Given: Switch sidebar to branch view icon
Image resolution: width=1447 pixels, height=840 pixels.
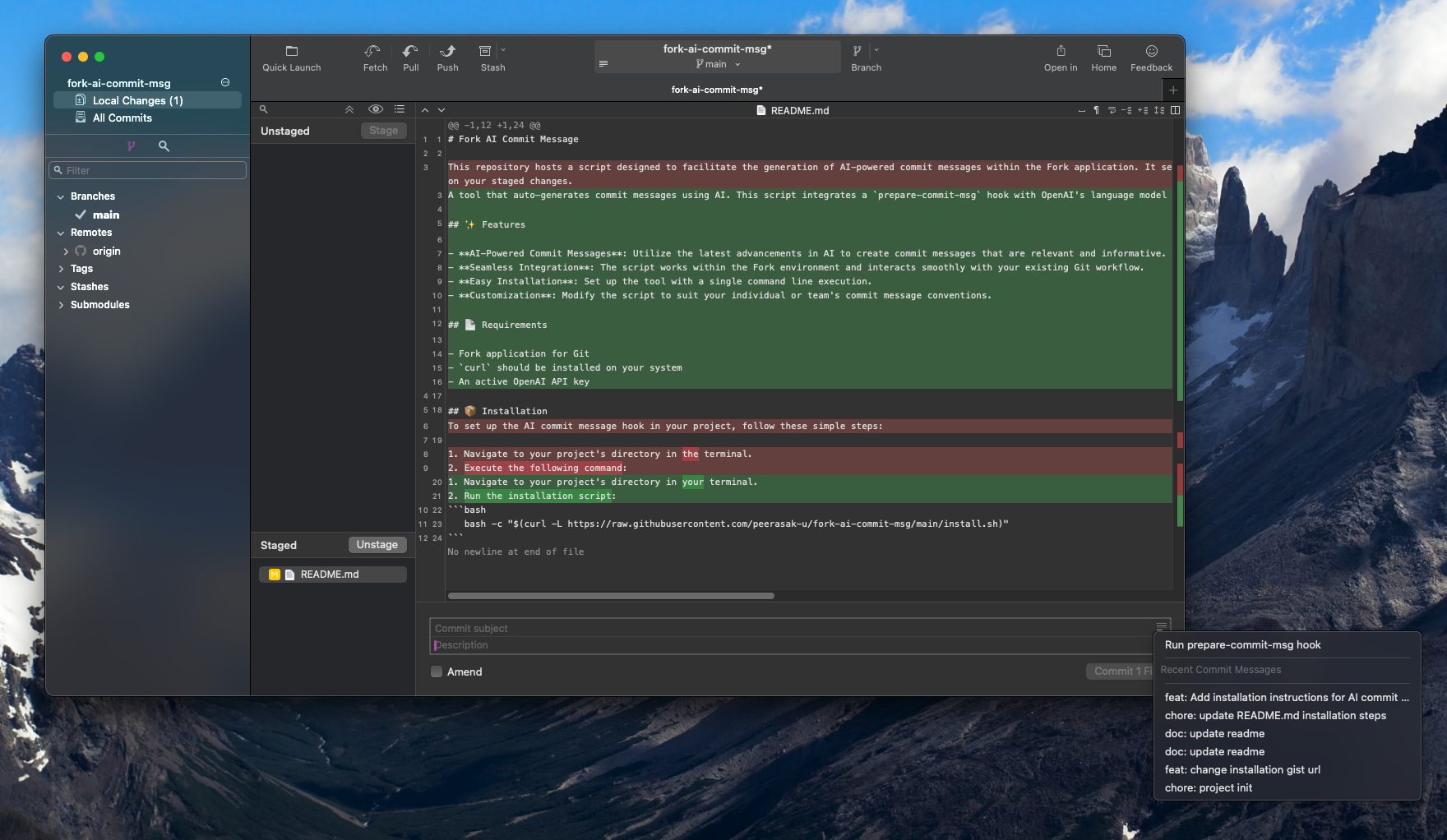Looking at the screenshot, I should 131,145.
